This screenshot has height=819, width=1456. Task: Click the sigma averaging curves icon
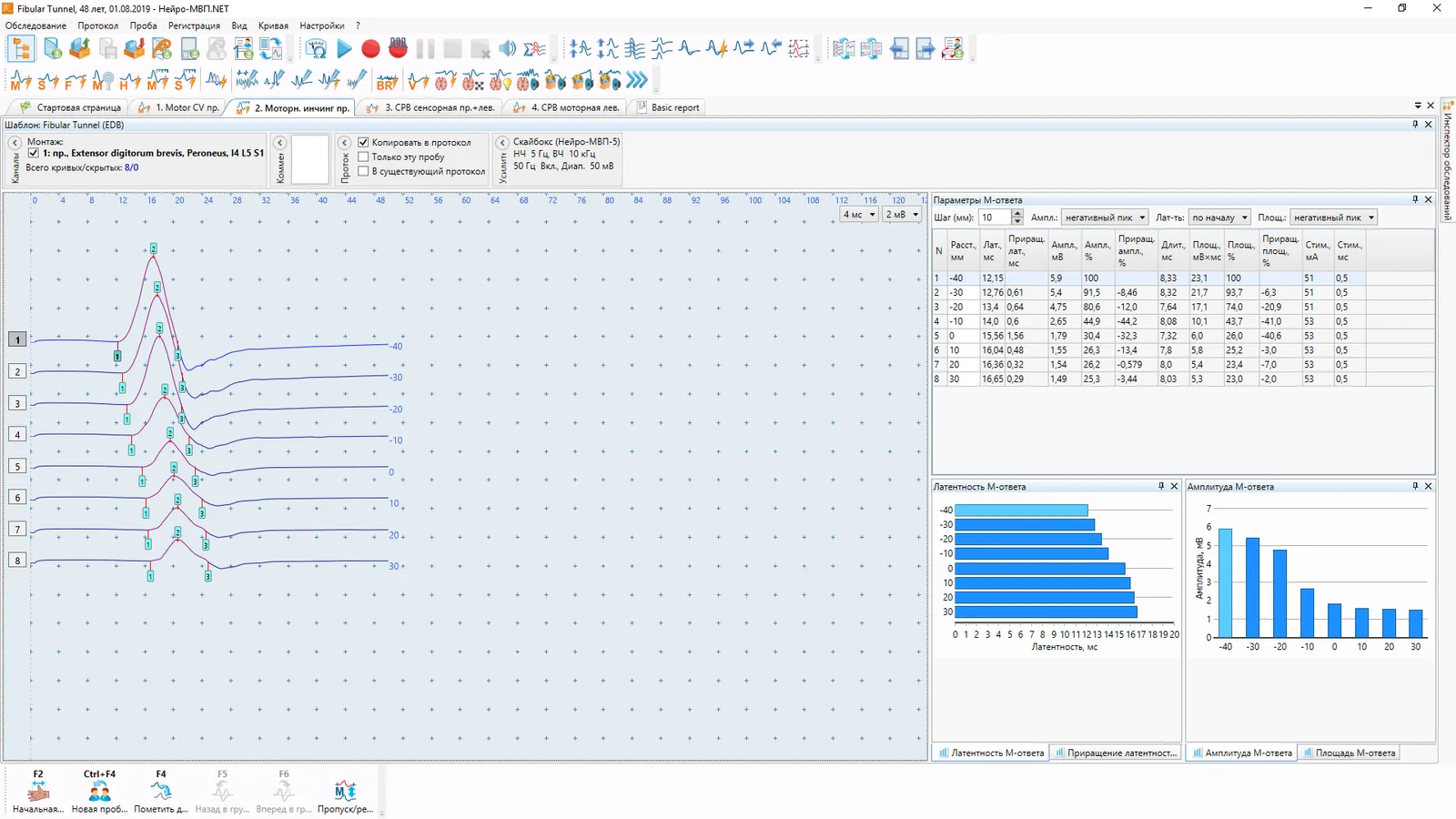click(535, 49)
